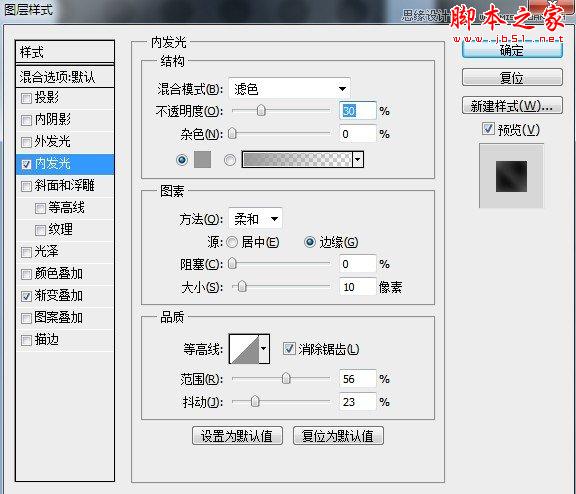Enable the 光泽 checkbox

pos(26,252)
